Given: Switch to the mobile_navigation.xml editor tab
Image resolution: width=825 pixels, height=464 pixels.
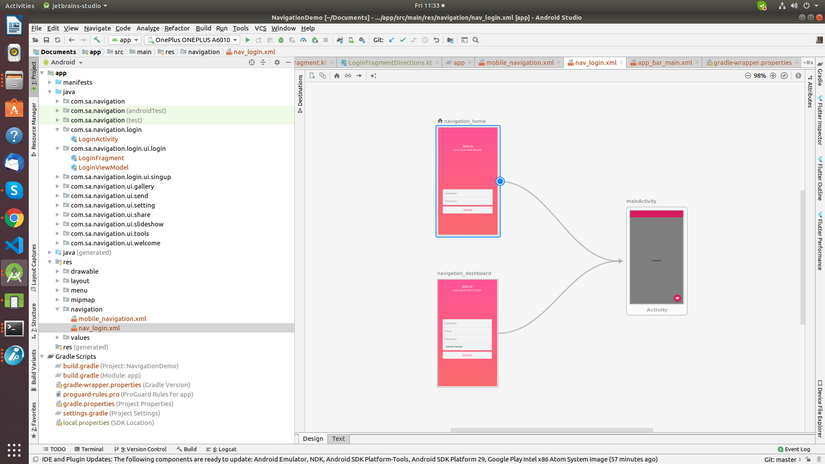Looking at the screenshot, I should (x=519, y=62).
